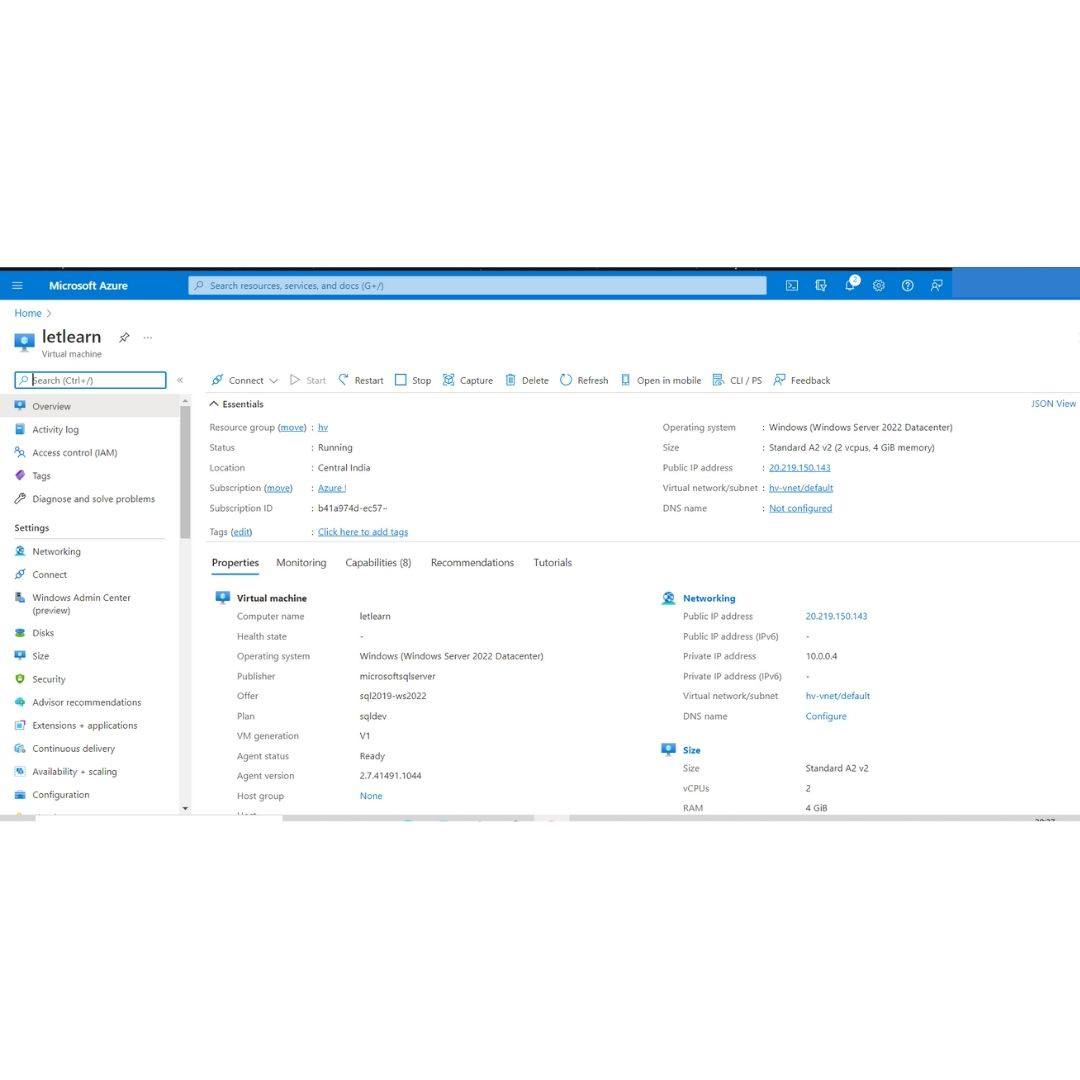Viewport: 1080px width, 1080px height.
Task: Click Feedback in the command bar
Action: click(x=802, y=380)
